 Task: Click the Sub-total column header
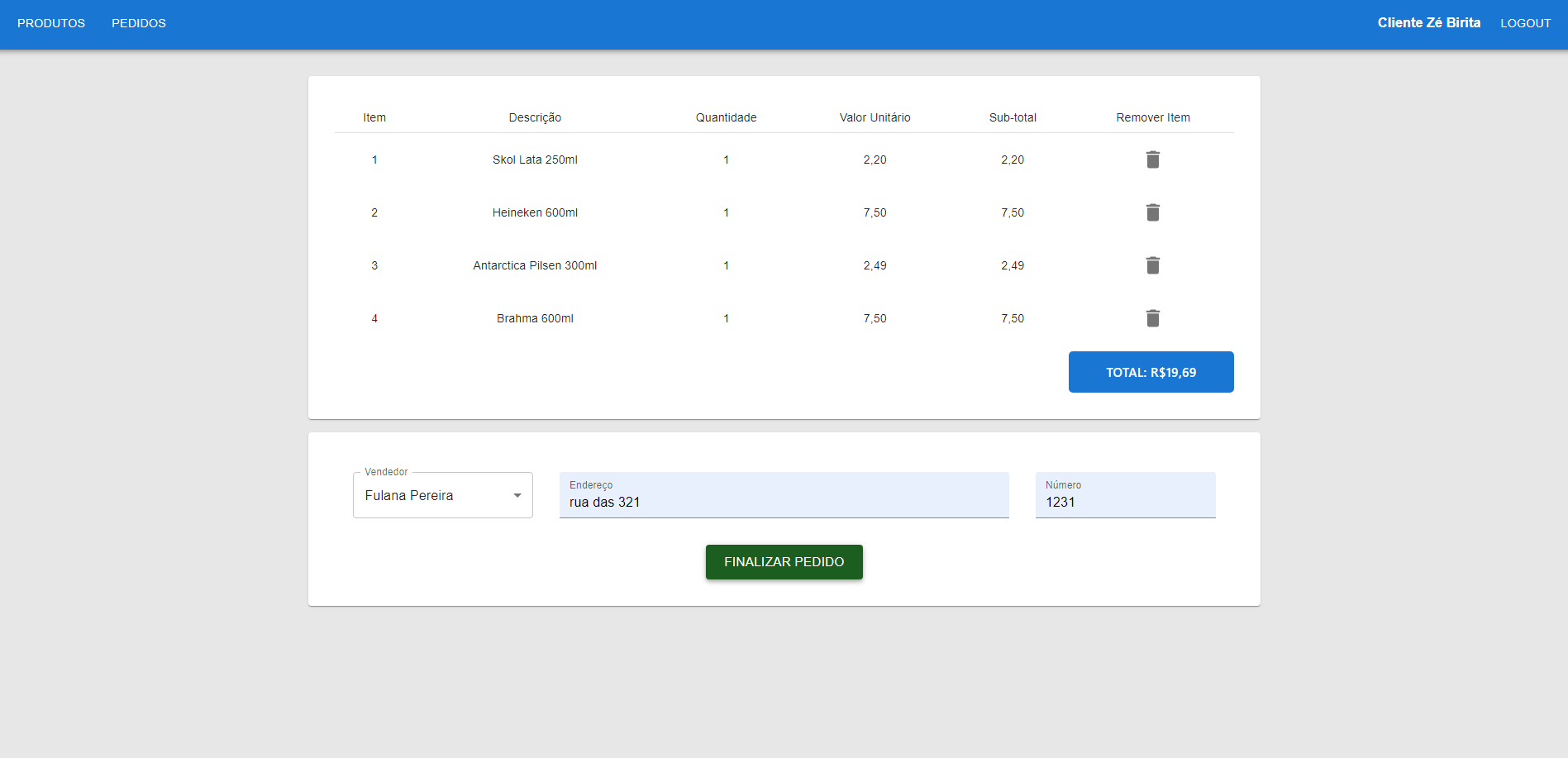pos(1013,117)
